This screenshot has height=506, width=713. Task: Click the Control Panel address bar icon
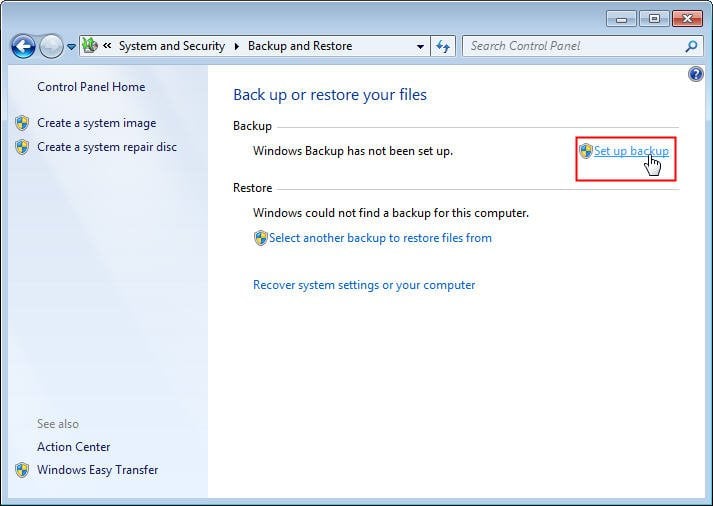tap(90, 45)
